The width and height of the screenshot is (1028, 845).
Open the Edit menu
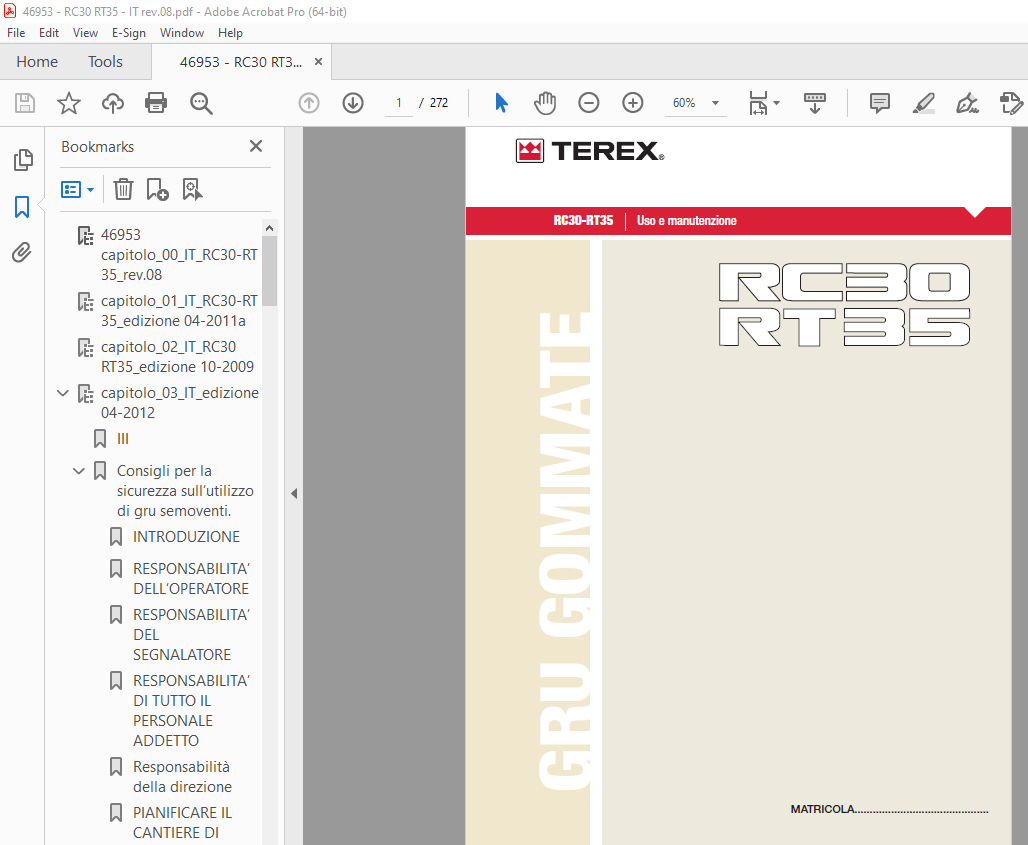tap(49, 33)
